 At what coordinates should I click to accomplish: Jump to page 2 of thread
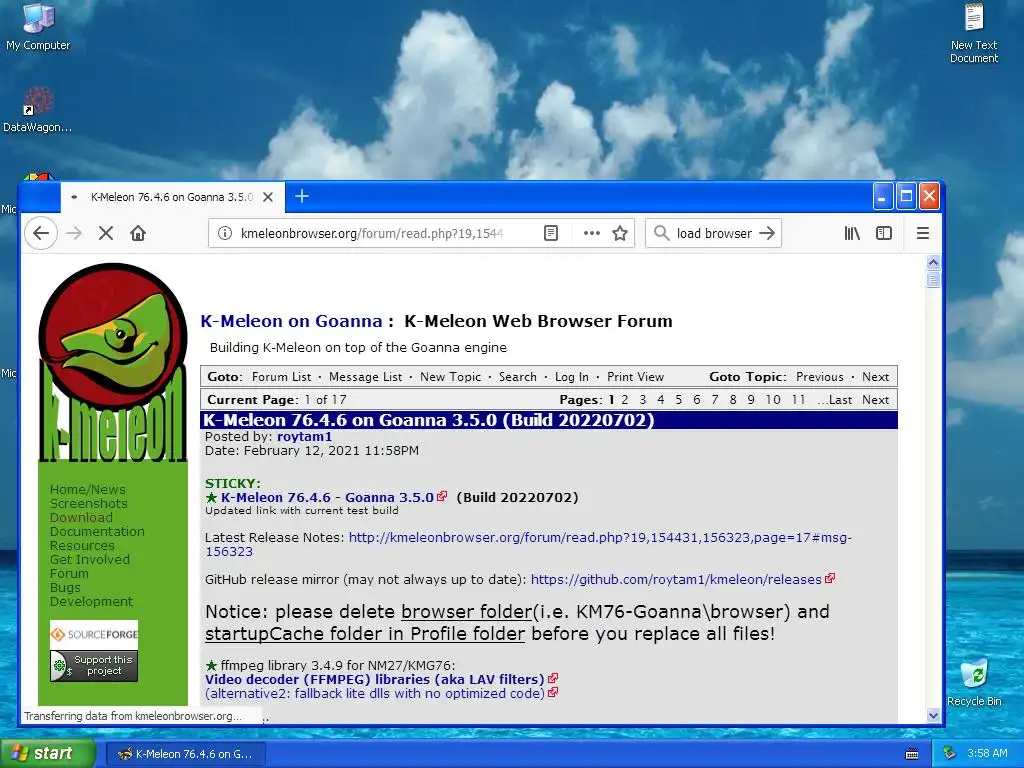pyautogui.click(x=625, y=400)
